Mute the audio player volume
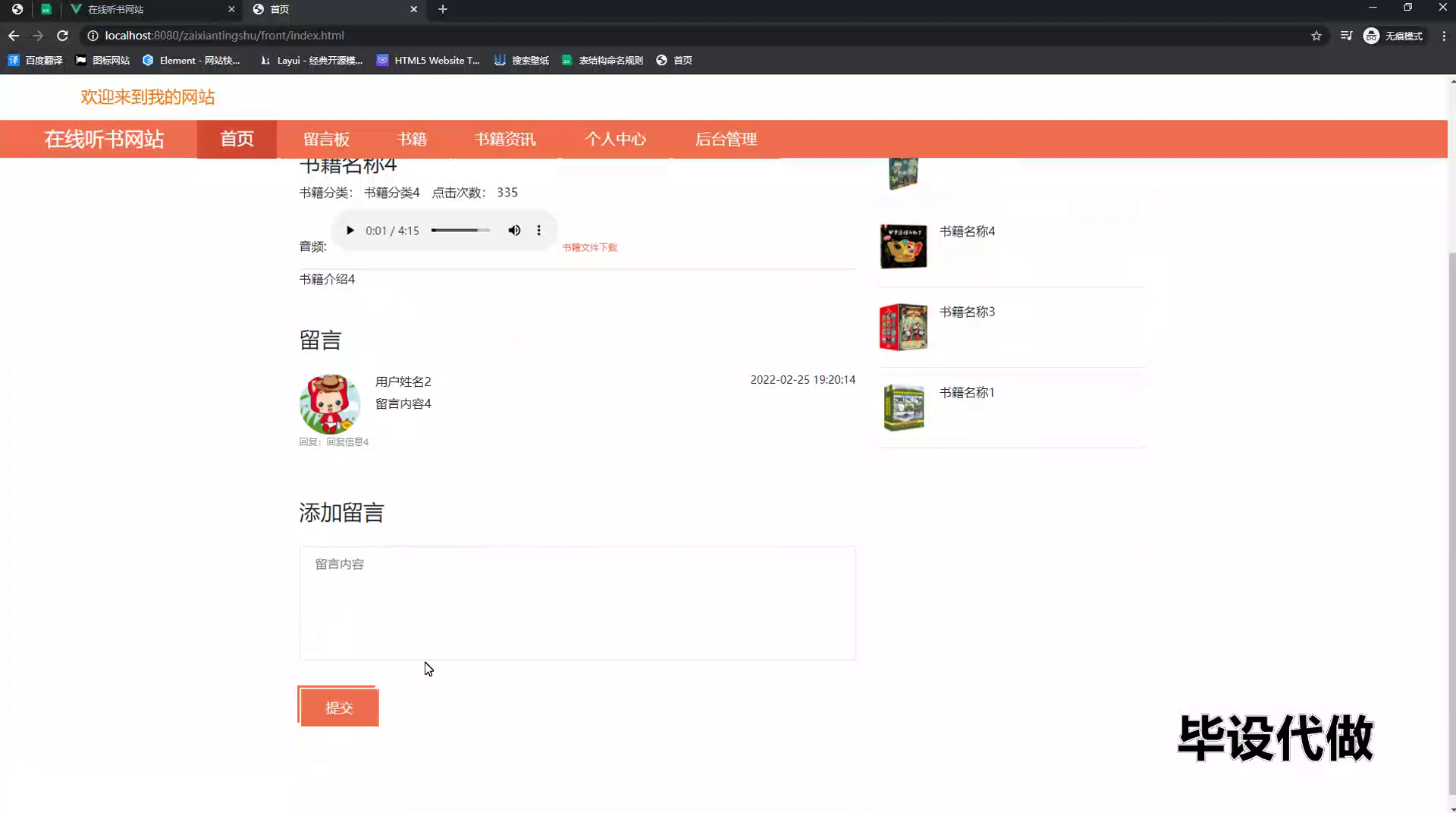 pyautogui.click(x=514, y=231)
